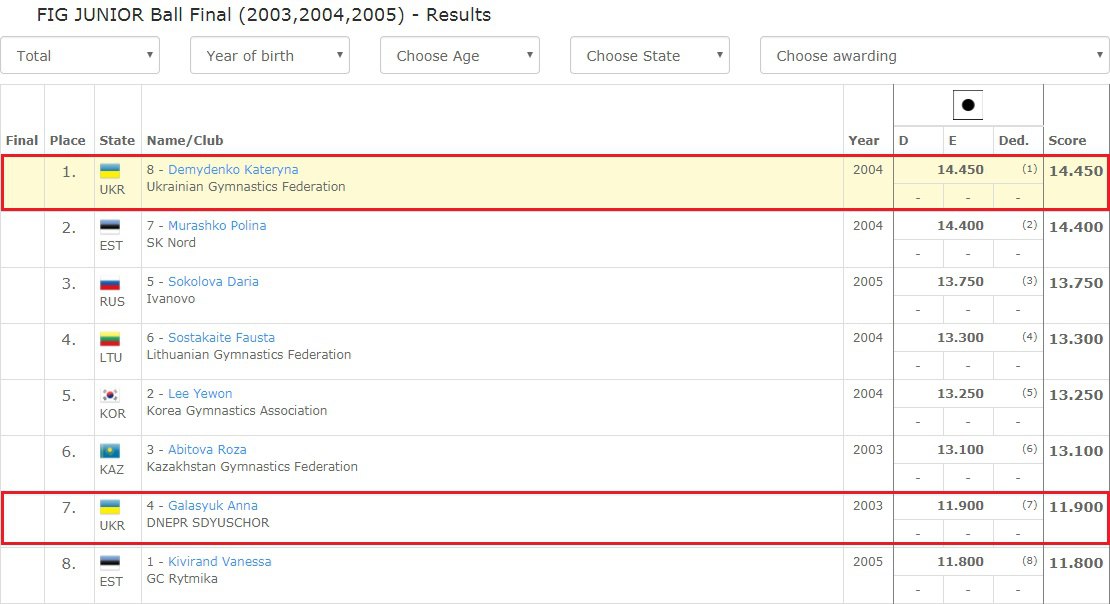Open Sokolova Daria athlete link
This screenshot has width=1110, height=604.
(x=213, y=282)
